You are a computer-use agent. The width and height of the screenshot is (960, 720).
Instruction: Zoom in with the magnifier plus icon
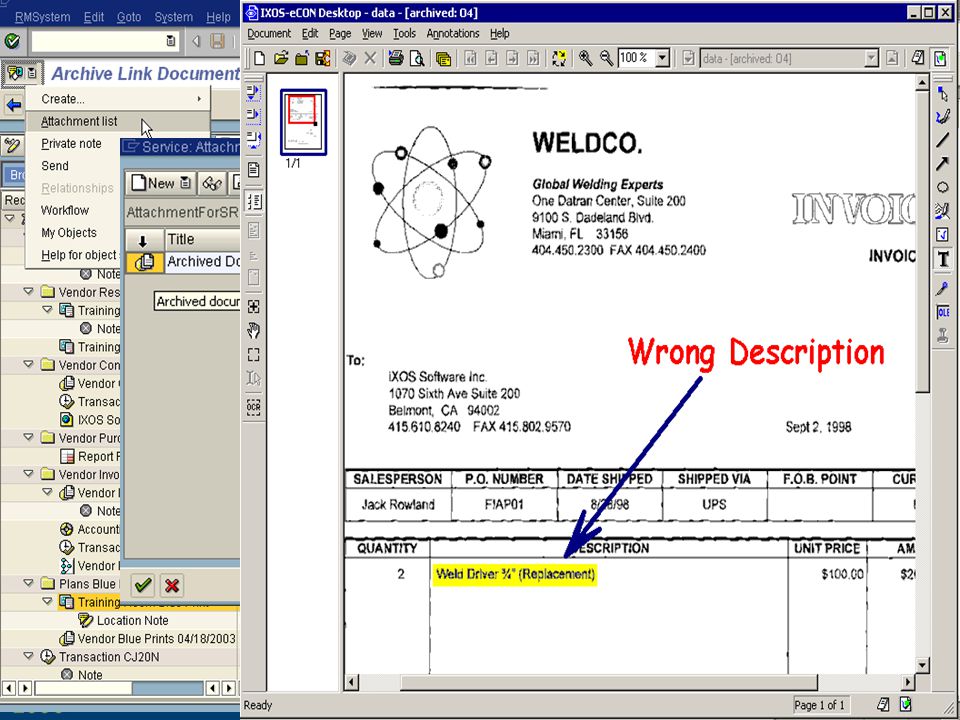point(585,58)
